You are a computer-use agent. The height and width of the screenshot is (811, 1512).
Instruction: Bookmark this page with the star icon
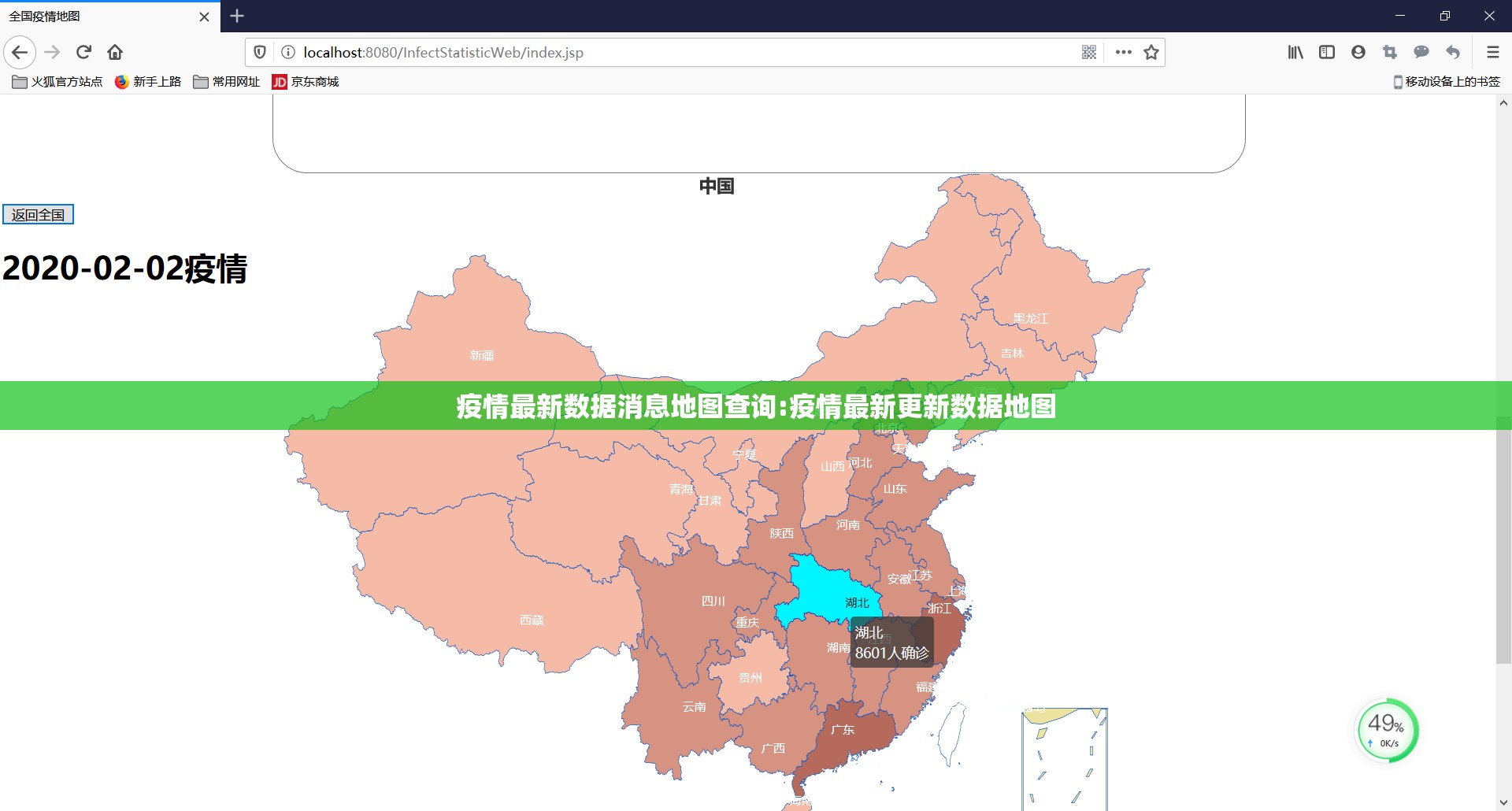coord(1151,53)
